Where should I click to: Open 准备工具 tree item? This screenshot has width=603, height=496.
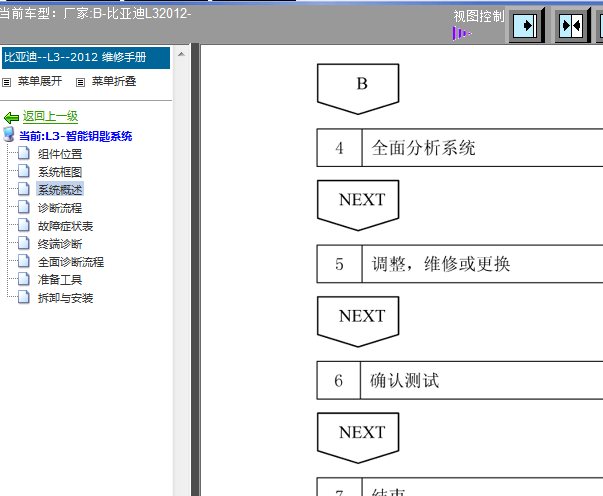[x=60, y=280]
